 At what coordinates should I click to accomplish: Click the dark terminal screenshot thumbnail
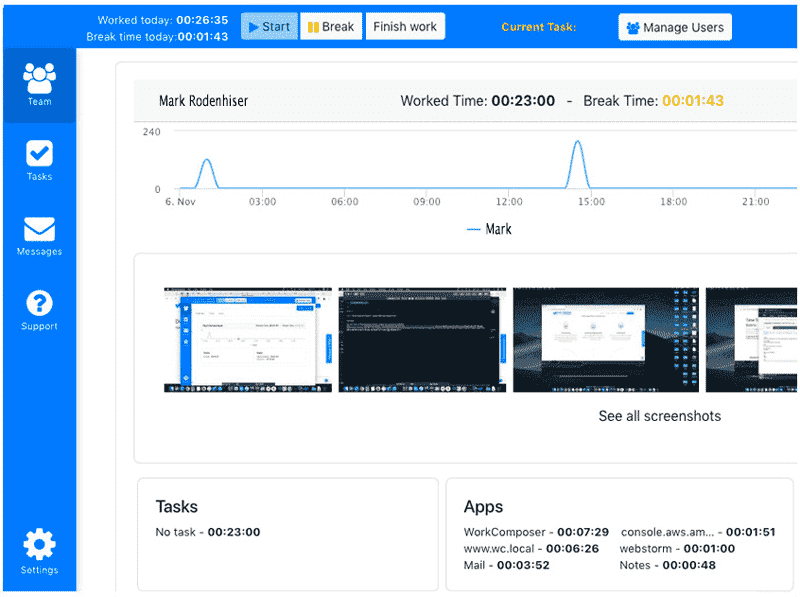pyautogui.click(x=421, y=339)
